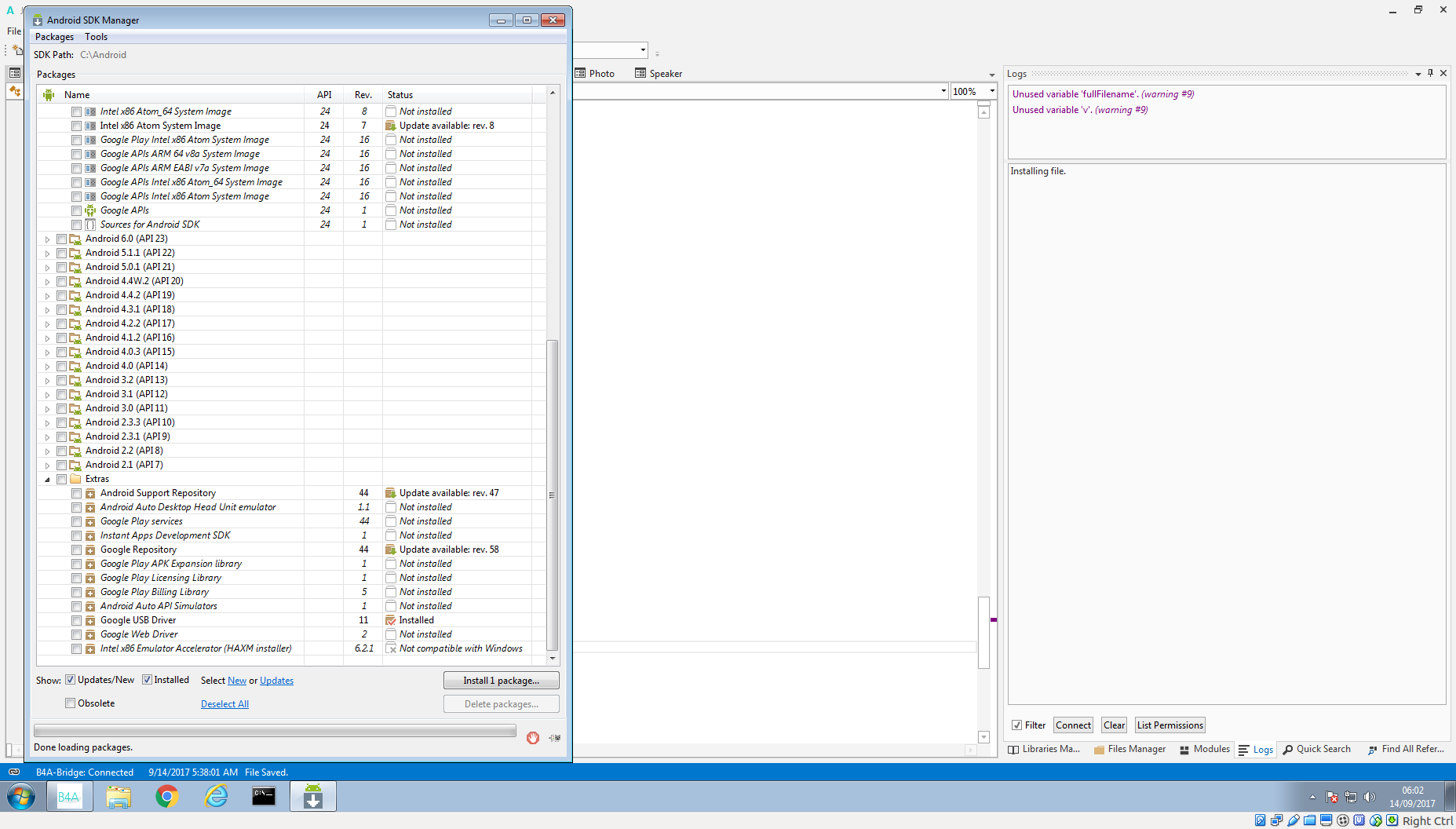The height and width of the screenshot is (829, 1456).
Task: Toggle the Filter checkbox in Logs
Action: [1016, 725]
